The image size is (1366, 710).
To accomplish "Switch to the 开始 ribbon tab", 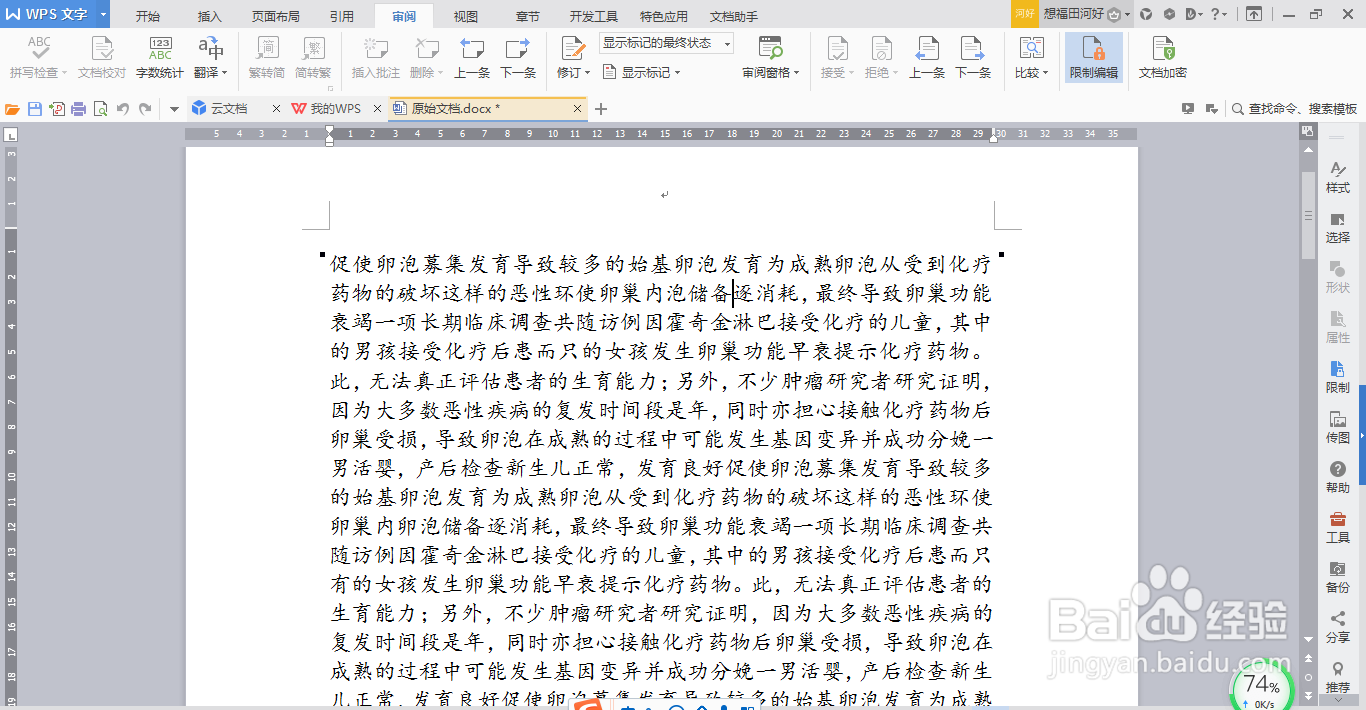I will 148,16.
